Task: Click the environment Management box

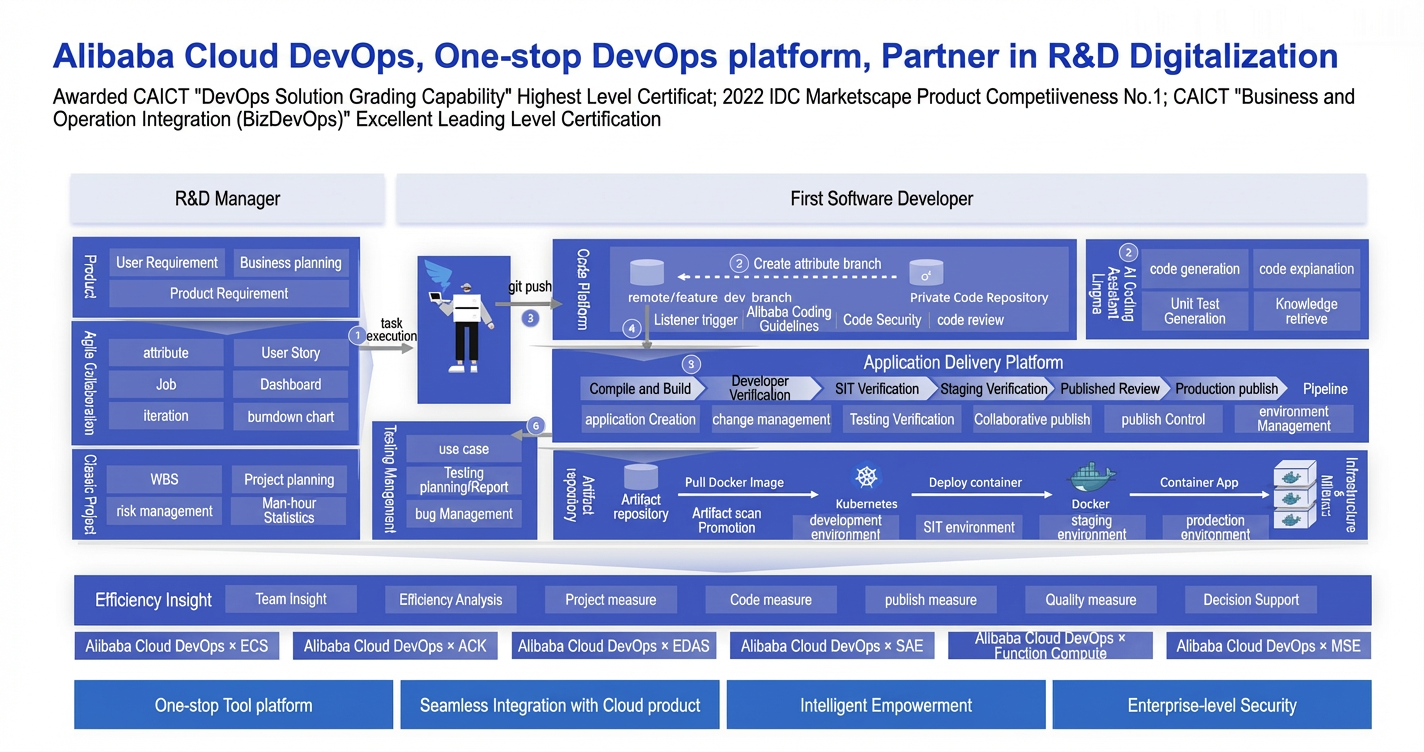Action: (x=1294, y=419)
